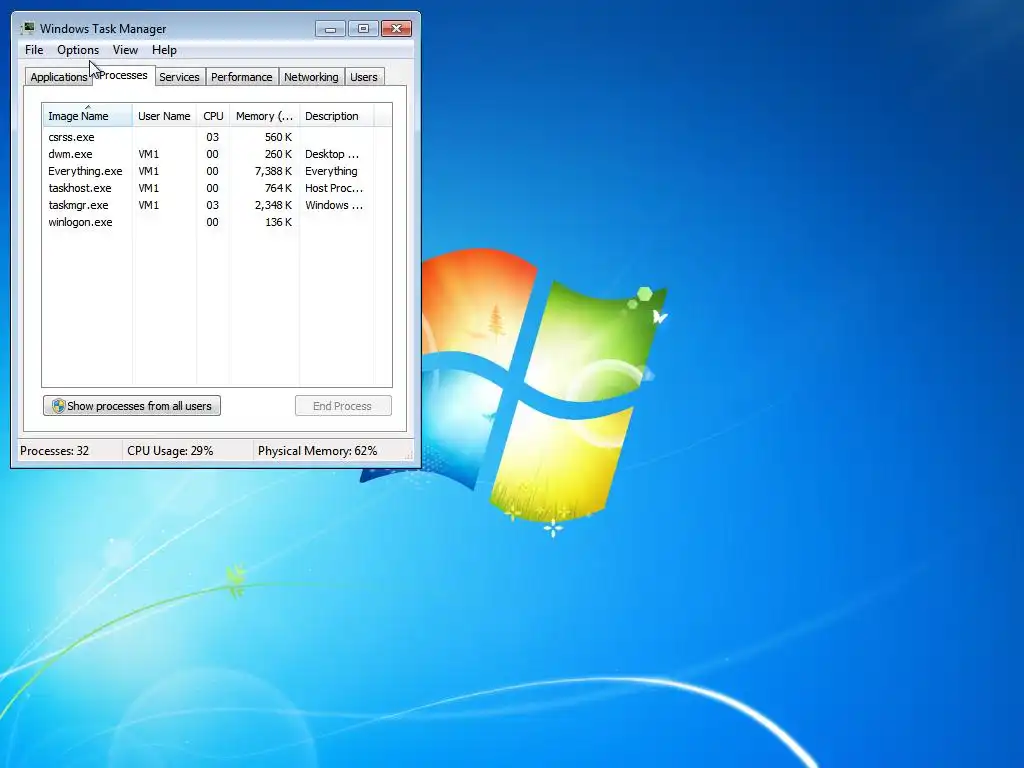
Task: Click the 764 K memory value
Action: pos(278,188)
